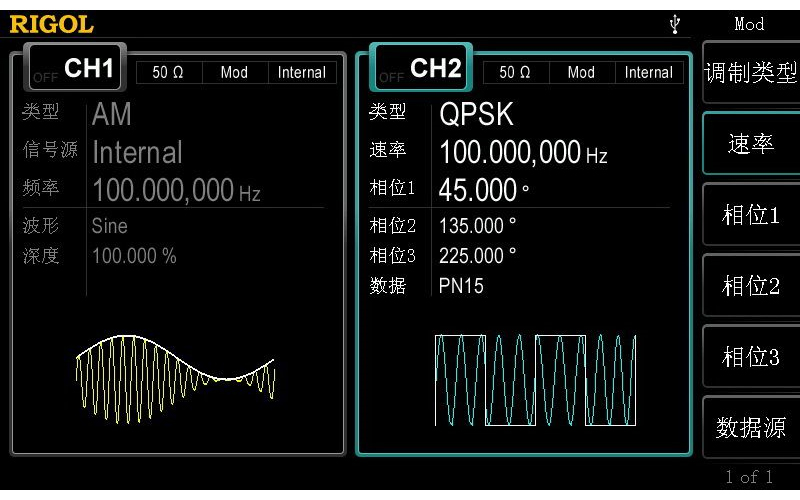
Task: Click the CH2 相位2 135.000° value
Action: (x=478, y=226)
